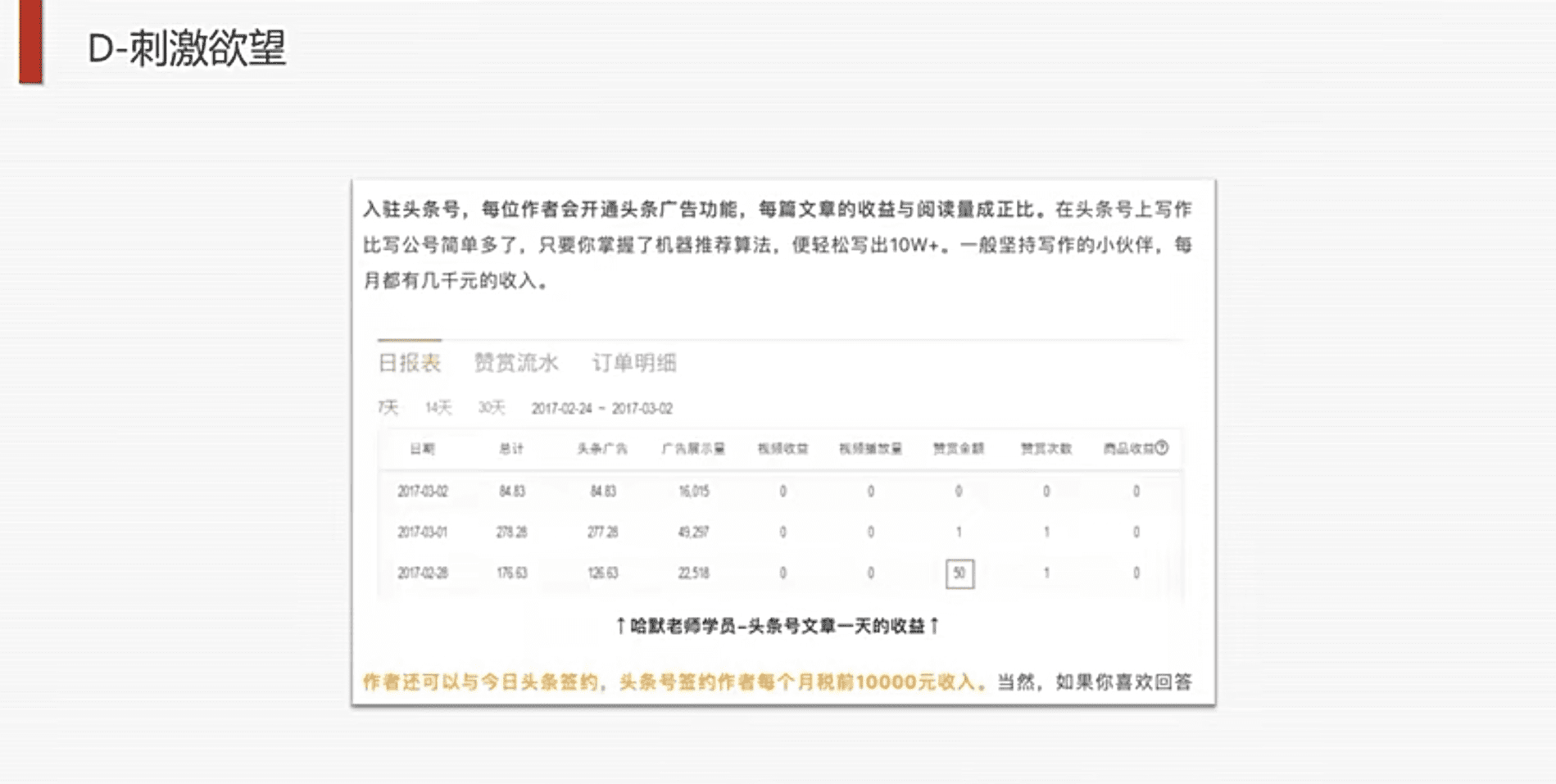
Task: Select the 30天 range filter
Action: 492,407
